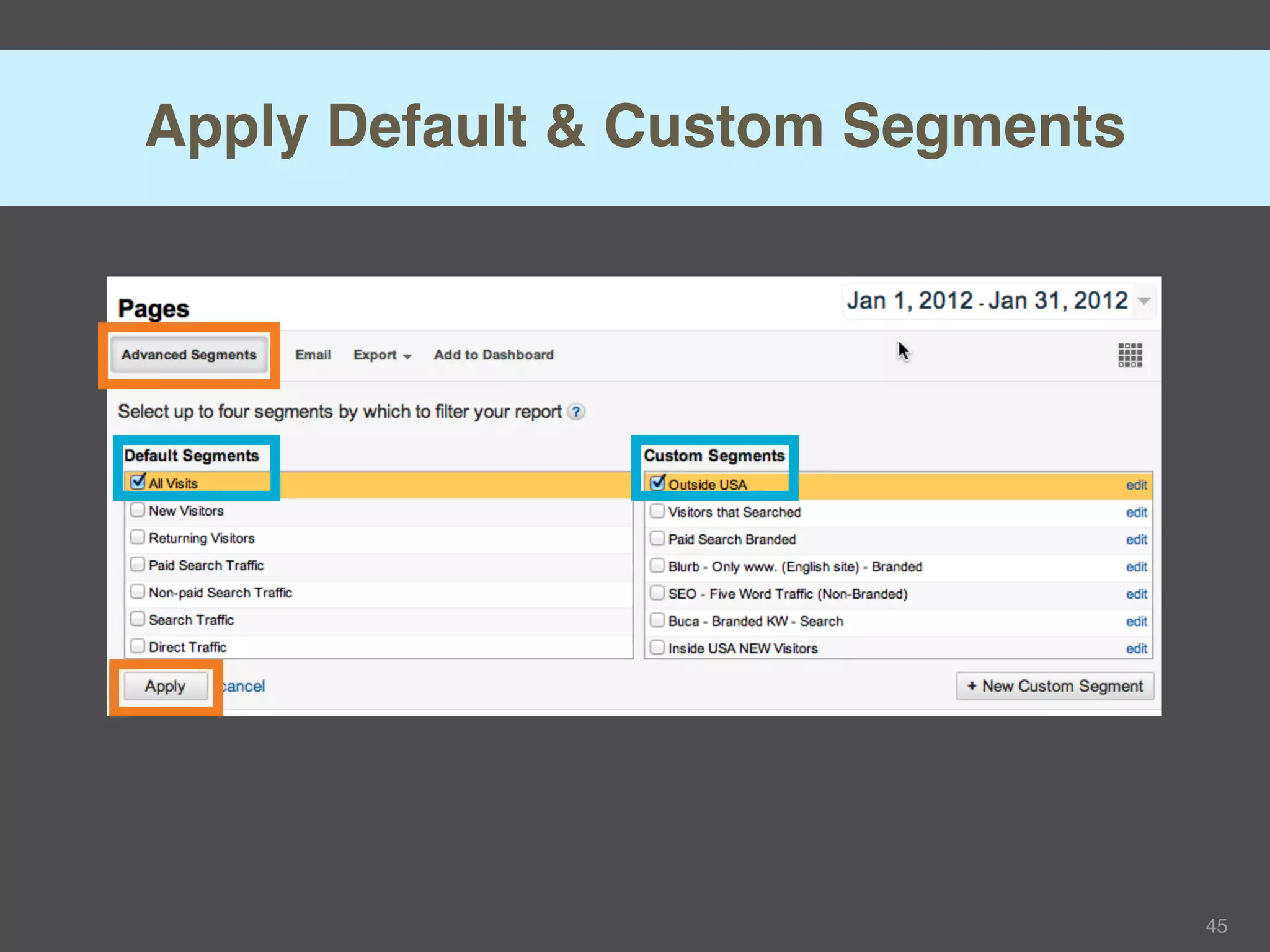Click the Custom Segments heading
Image resolution: width=1270 pixels, height=952 pixels.
pyautogui.click(x=714, y=456)
